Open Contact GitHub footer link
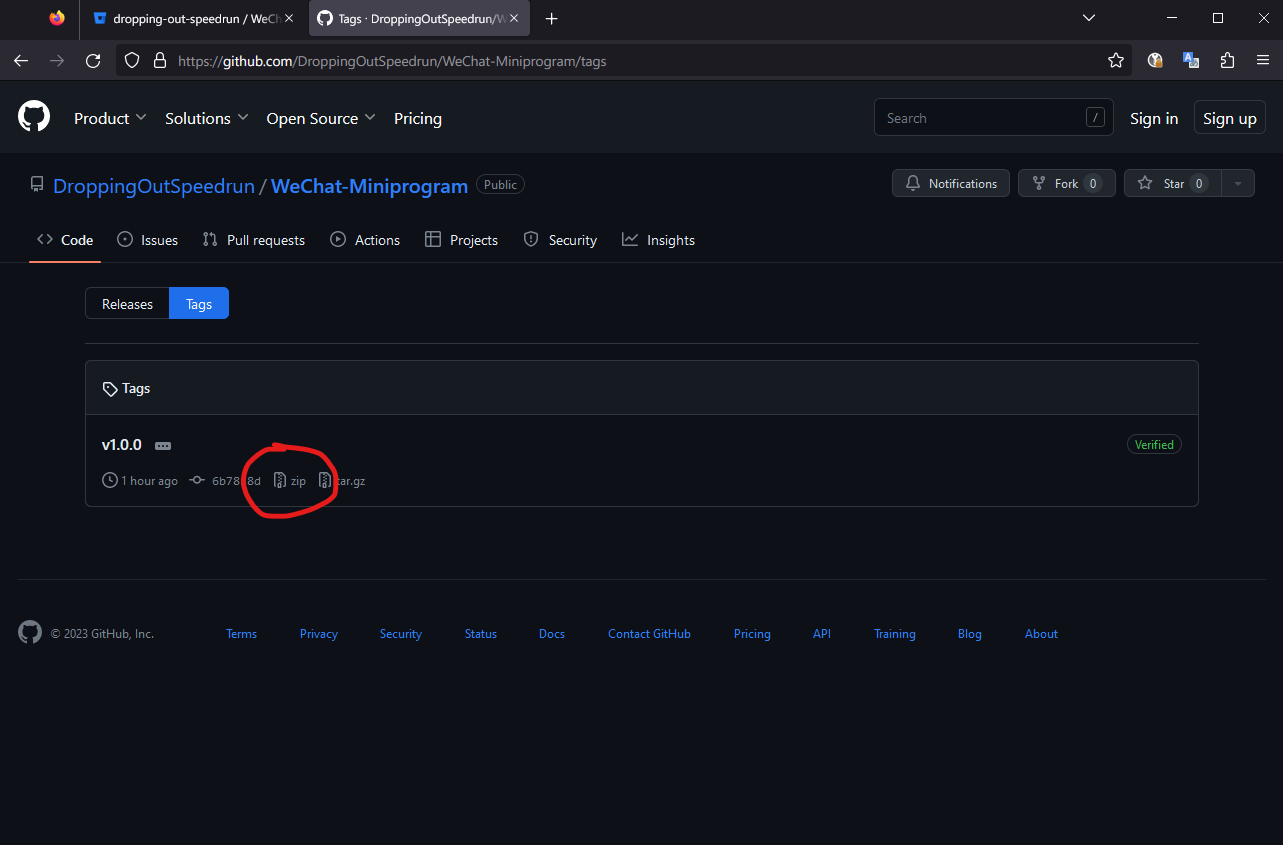This screenshot has width=1283, height=845. (x=649, y=634)
